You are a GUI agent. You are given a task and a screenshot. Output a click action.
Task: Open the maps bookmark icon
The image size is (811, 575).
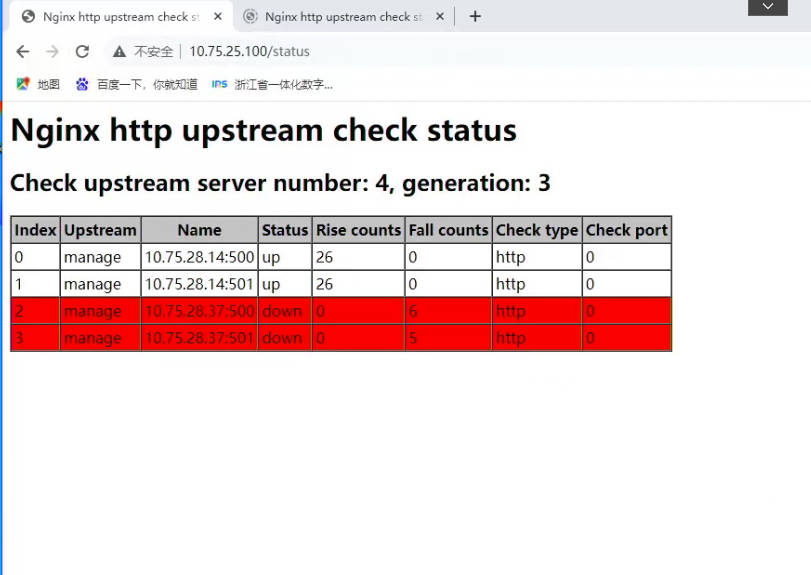point(23,84)
